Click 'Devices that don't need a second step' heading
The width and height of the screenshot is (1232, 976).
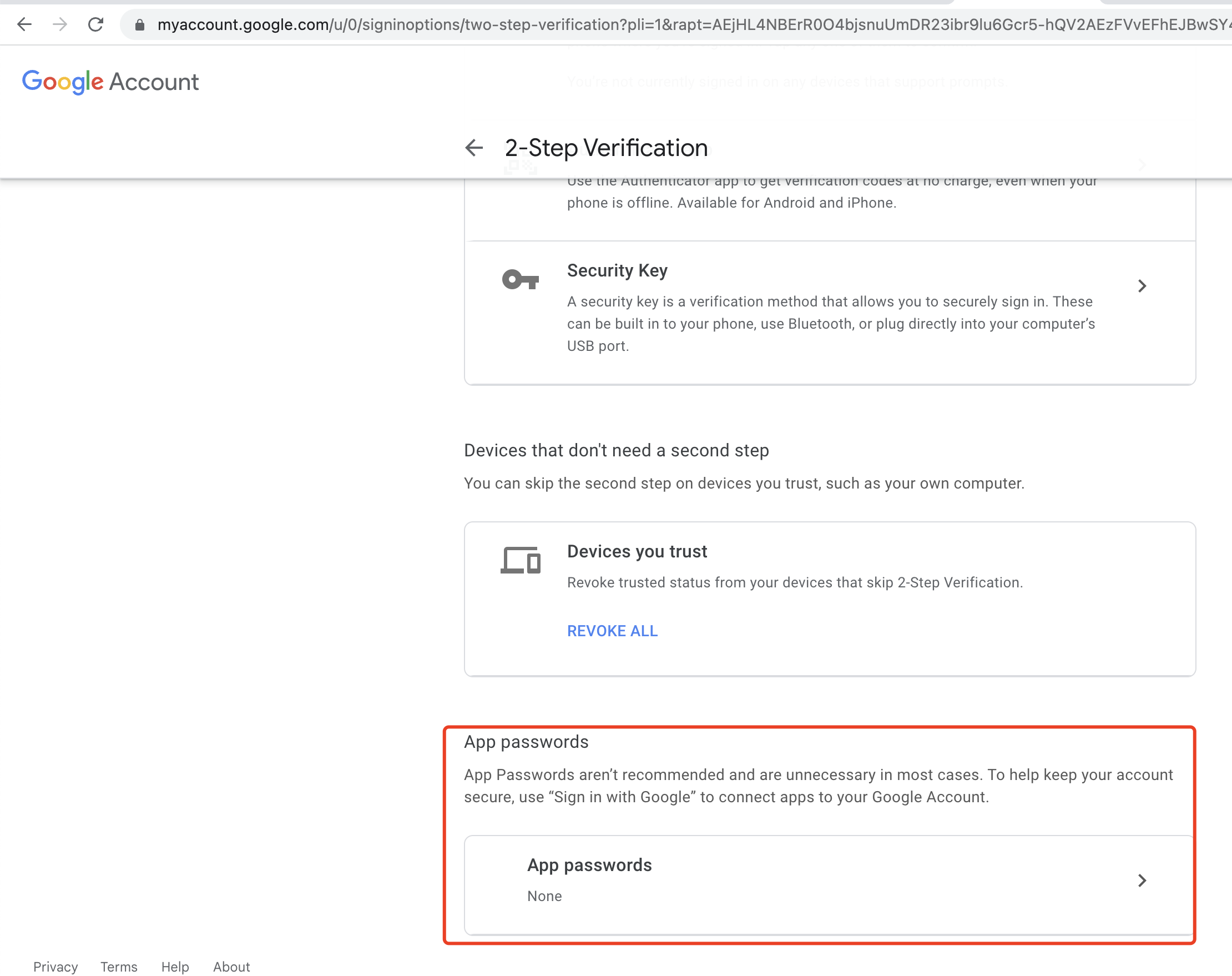click(617, 450)
